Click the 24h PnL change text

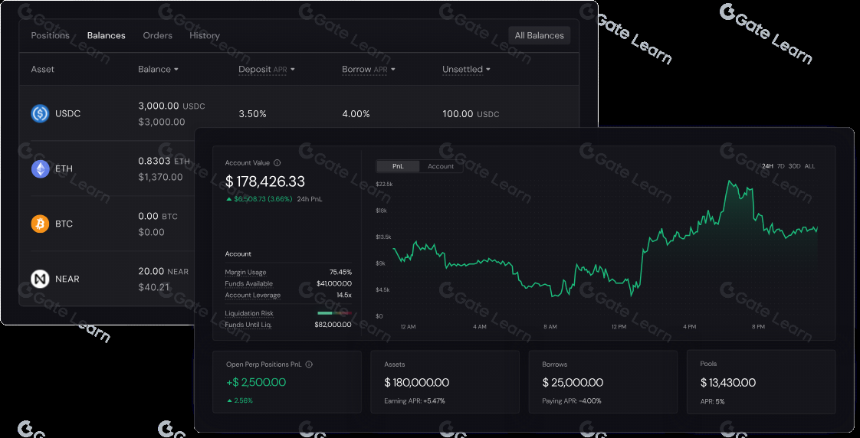click(274, 199)
